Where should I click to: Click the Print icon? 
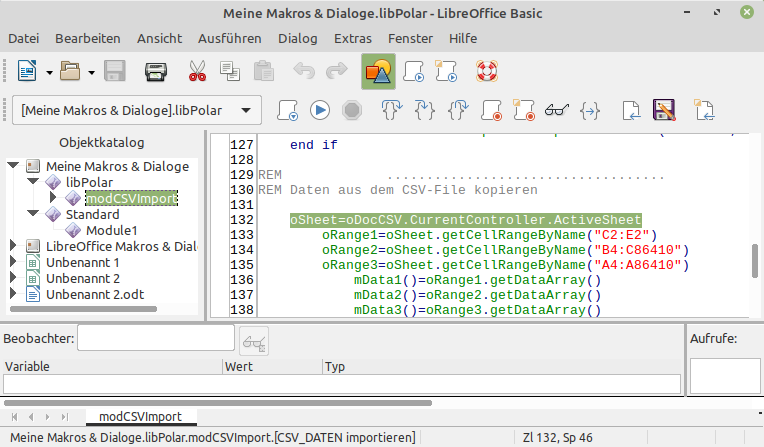point(156,72)
